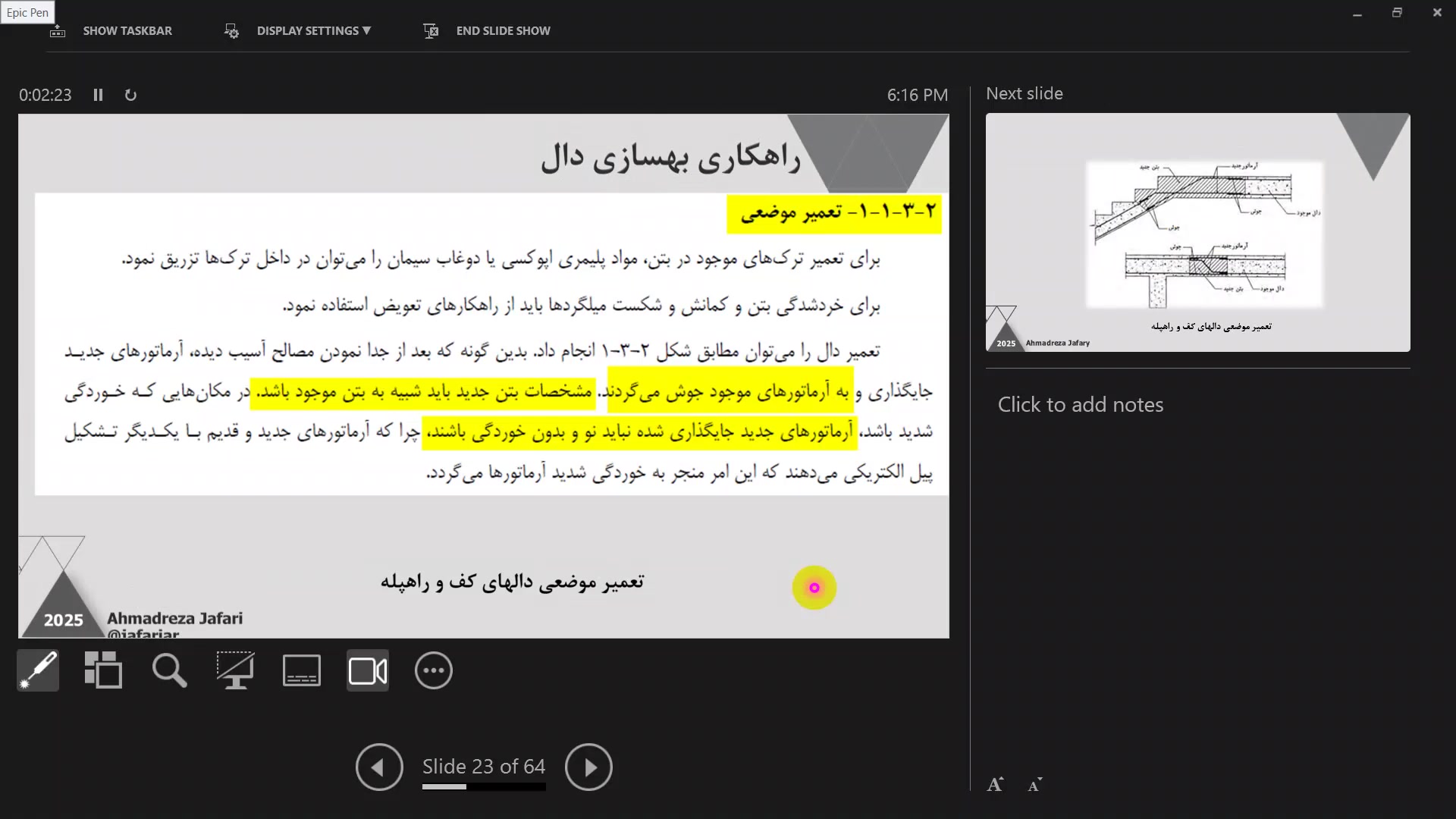Increase notes text size icon
Image resolution: width=1456 pixels, height=819 pixels.
point(995,785)
